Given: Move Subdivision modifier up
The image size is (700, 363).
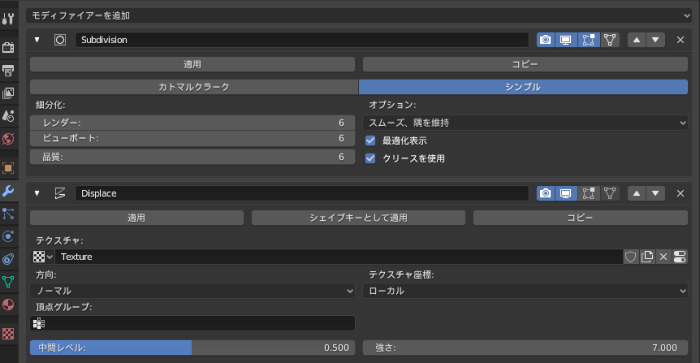Looking at the screenshot, I should click(x=637, y=40).
